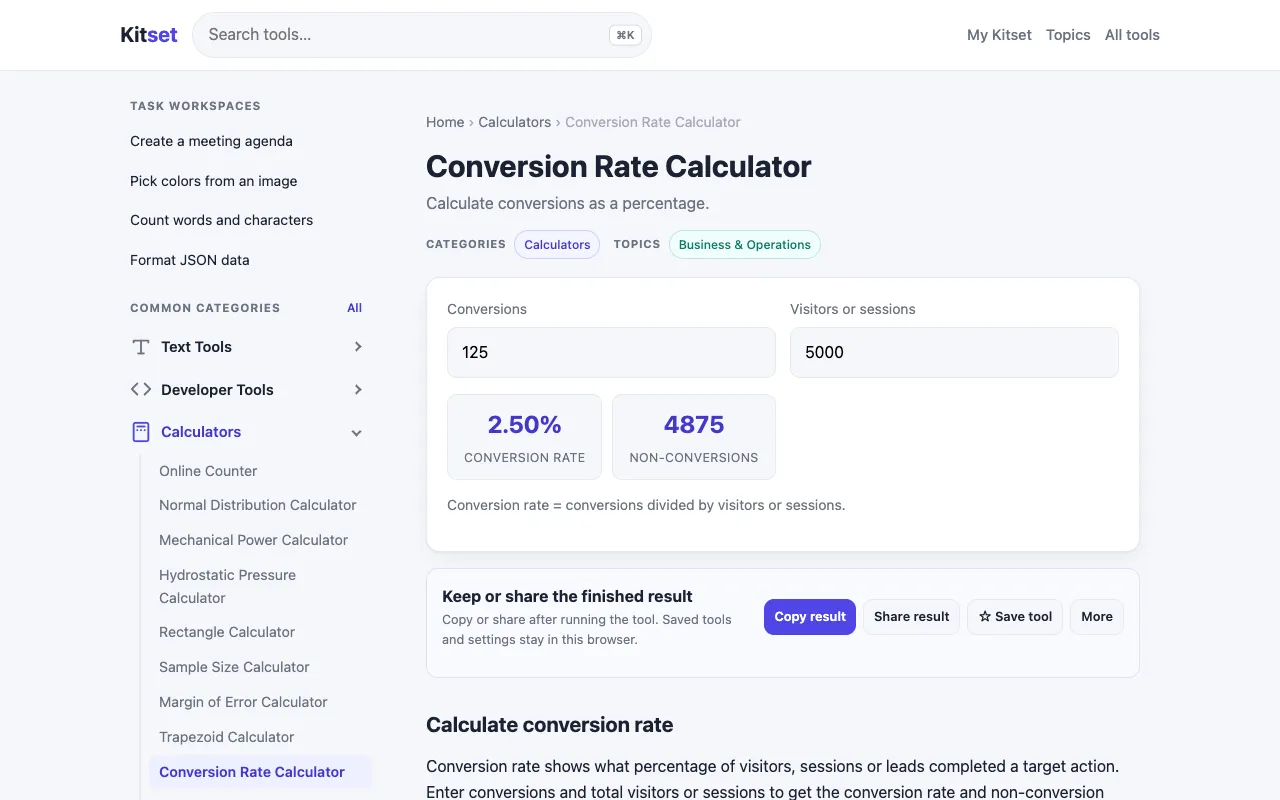The height and width of the screenshot is (800, 1280).
Task: Click the Visitors or sessions input field
Action: (954, 352)
